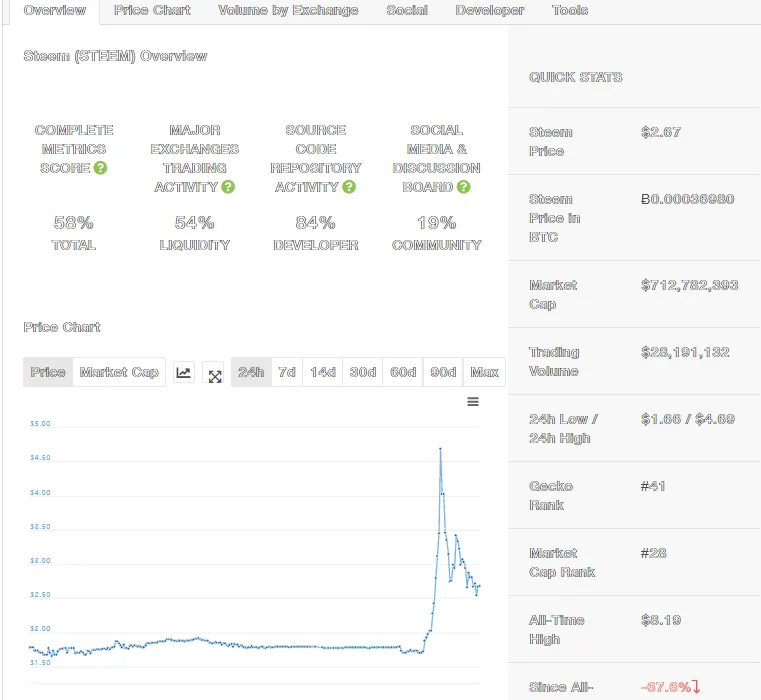Click the peak point on price chart
The image size is (761, 700).
coord(440,449)
